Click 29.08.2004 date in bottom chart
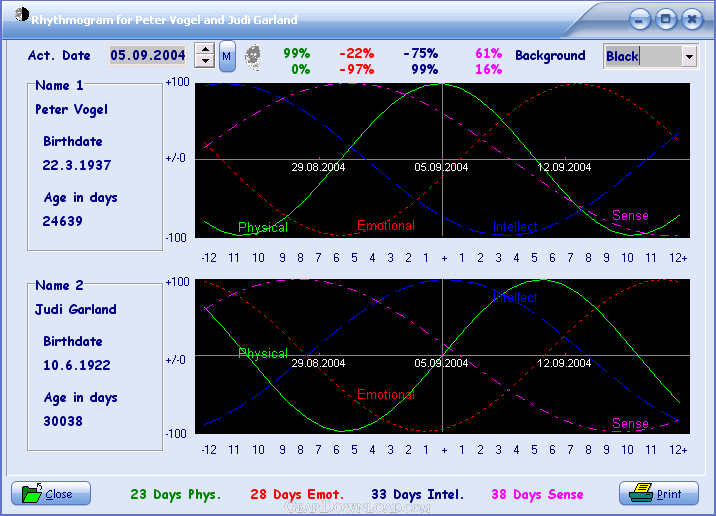This screenshot has width=716, height=516. [x=318, y=363]
